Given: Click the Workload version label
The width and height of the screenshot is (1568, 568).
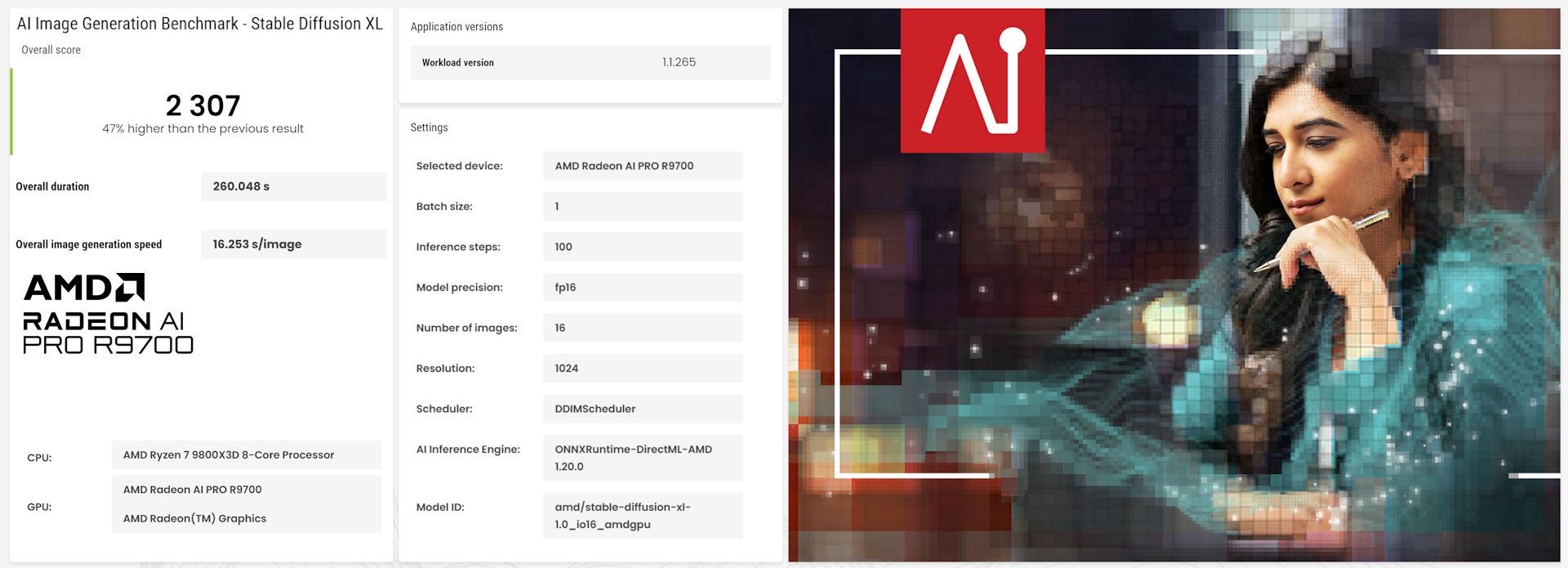Looking at the screenshot, I should (x=457, y=63).
